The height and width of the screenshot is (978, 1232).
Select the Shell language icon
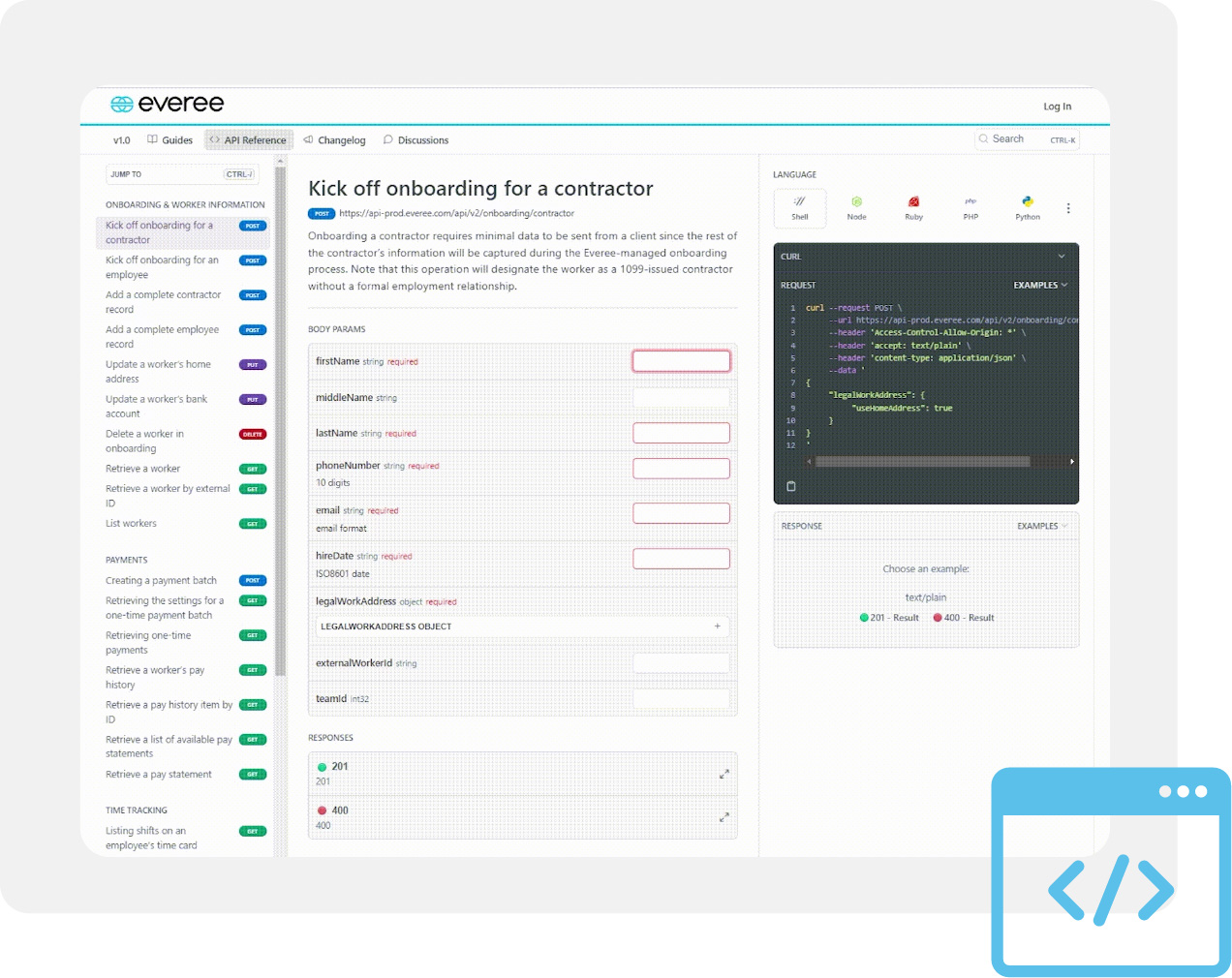[x=800, y=208]
